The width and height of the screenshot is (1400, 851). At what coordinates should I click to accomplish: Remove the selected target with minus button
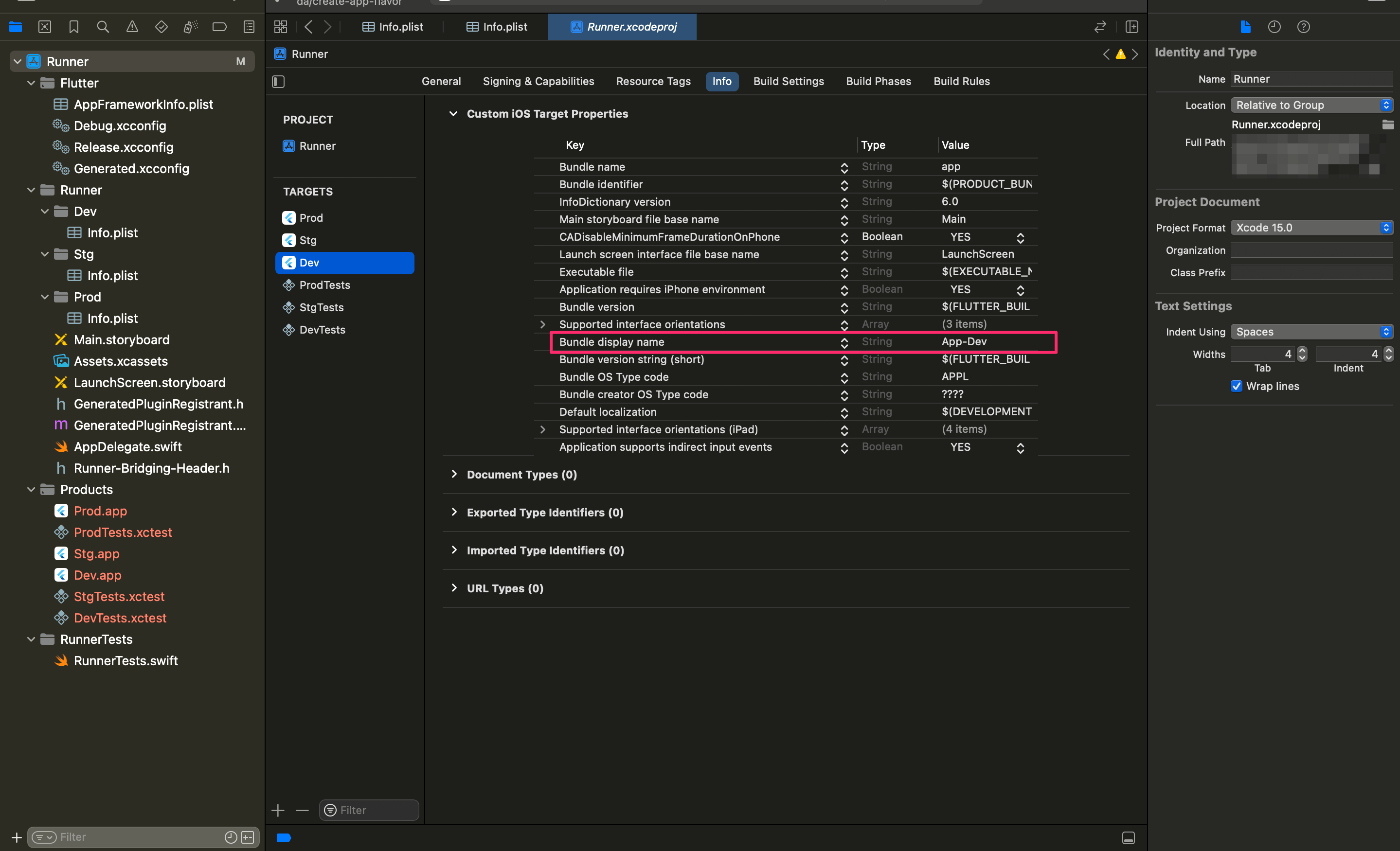302,810
